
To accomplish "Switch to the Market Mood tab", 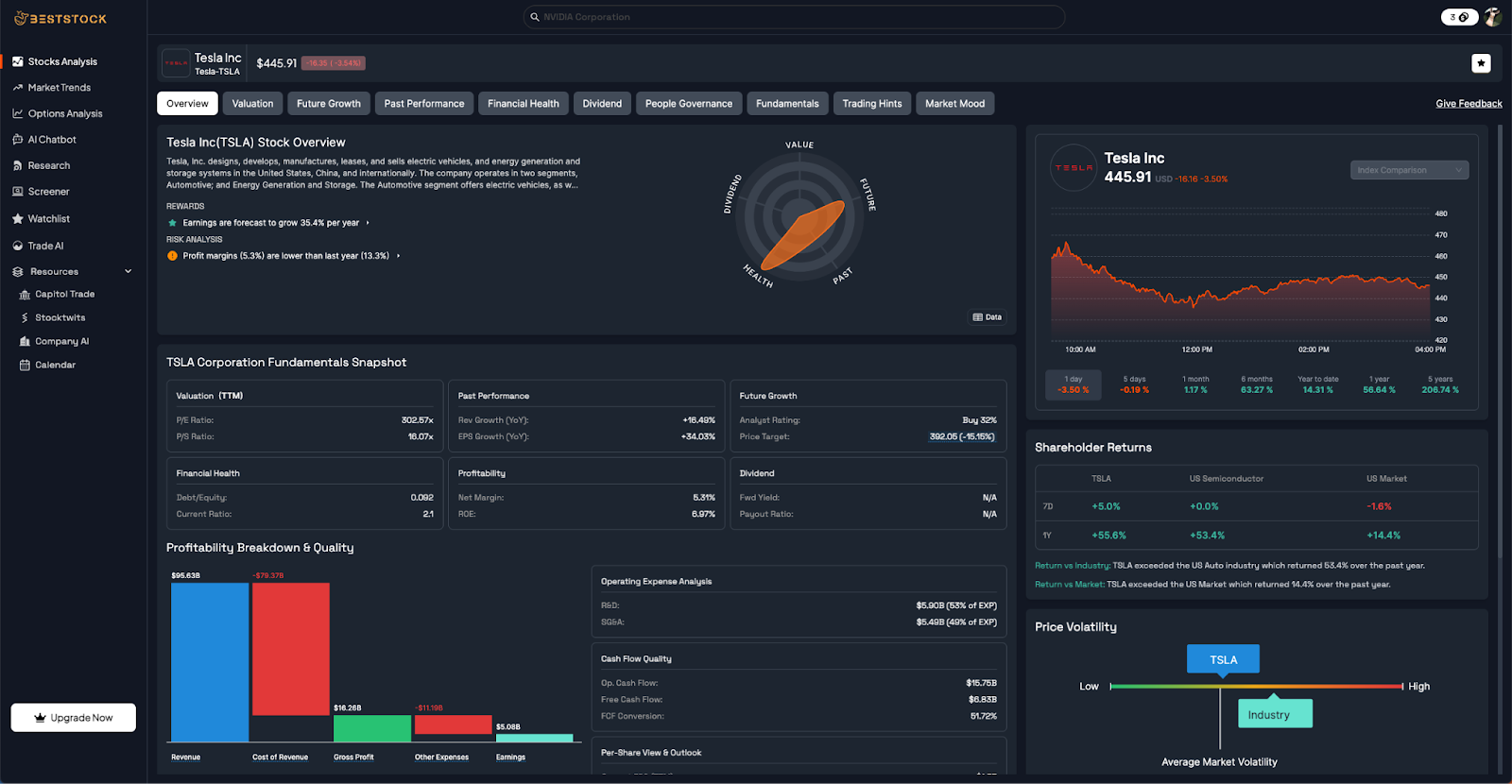I will pyautogui.click(x=954, y=104).
